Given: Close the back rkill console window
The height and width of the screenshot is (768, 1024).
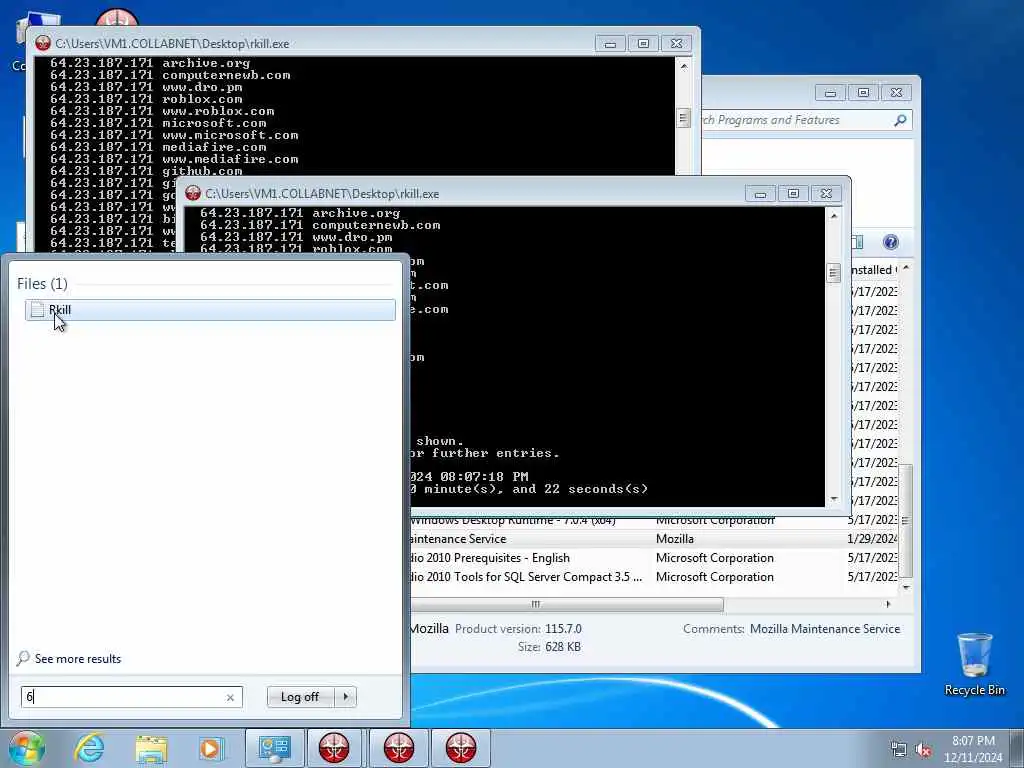Looking at the screenshot, I should point(677,44).
